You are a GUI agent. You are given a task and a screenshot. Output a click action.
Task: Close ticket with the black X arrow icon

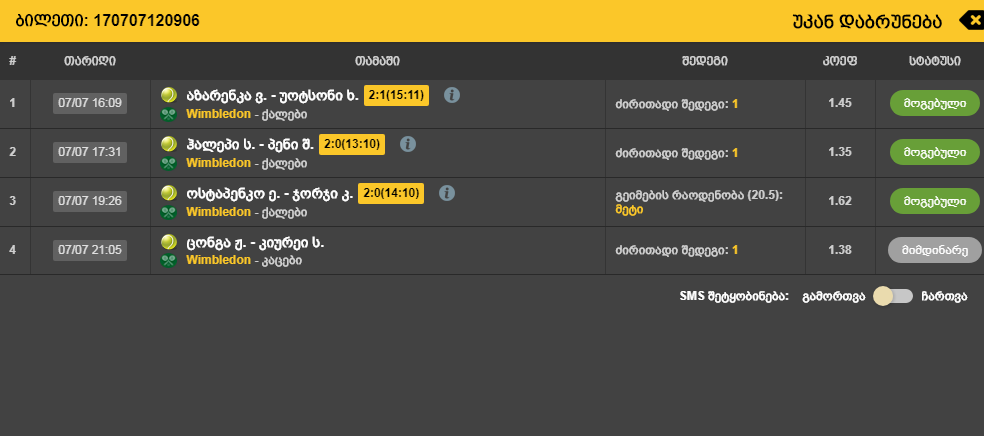point(971,21)
